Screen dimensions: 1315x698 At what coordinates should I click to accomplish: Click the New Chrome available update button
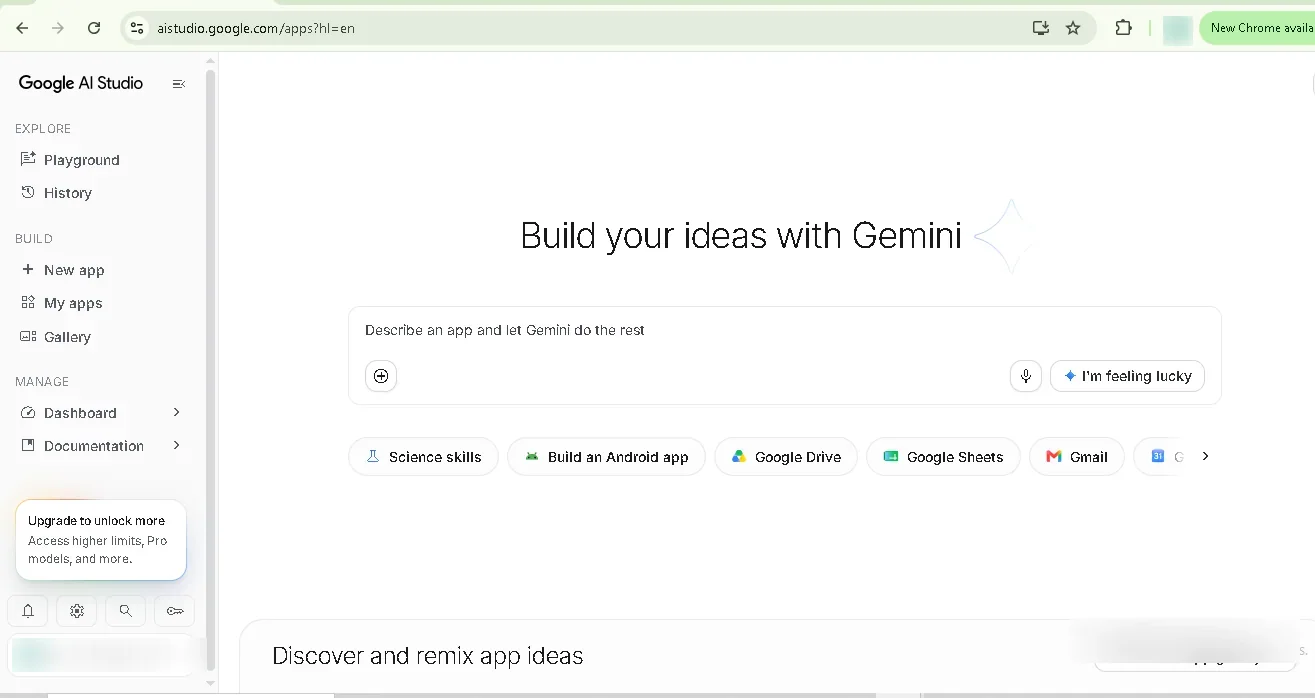tap(1258, 28)
